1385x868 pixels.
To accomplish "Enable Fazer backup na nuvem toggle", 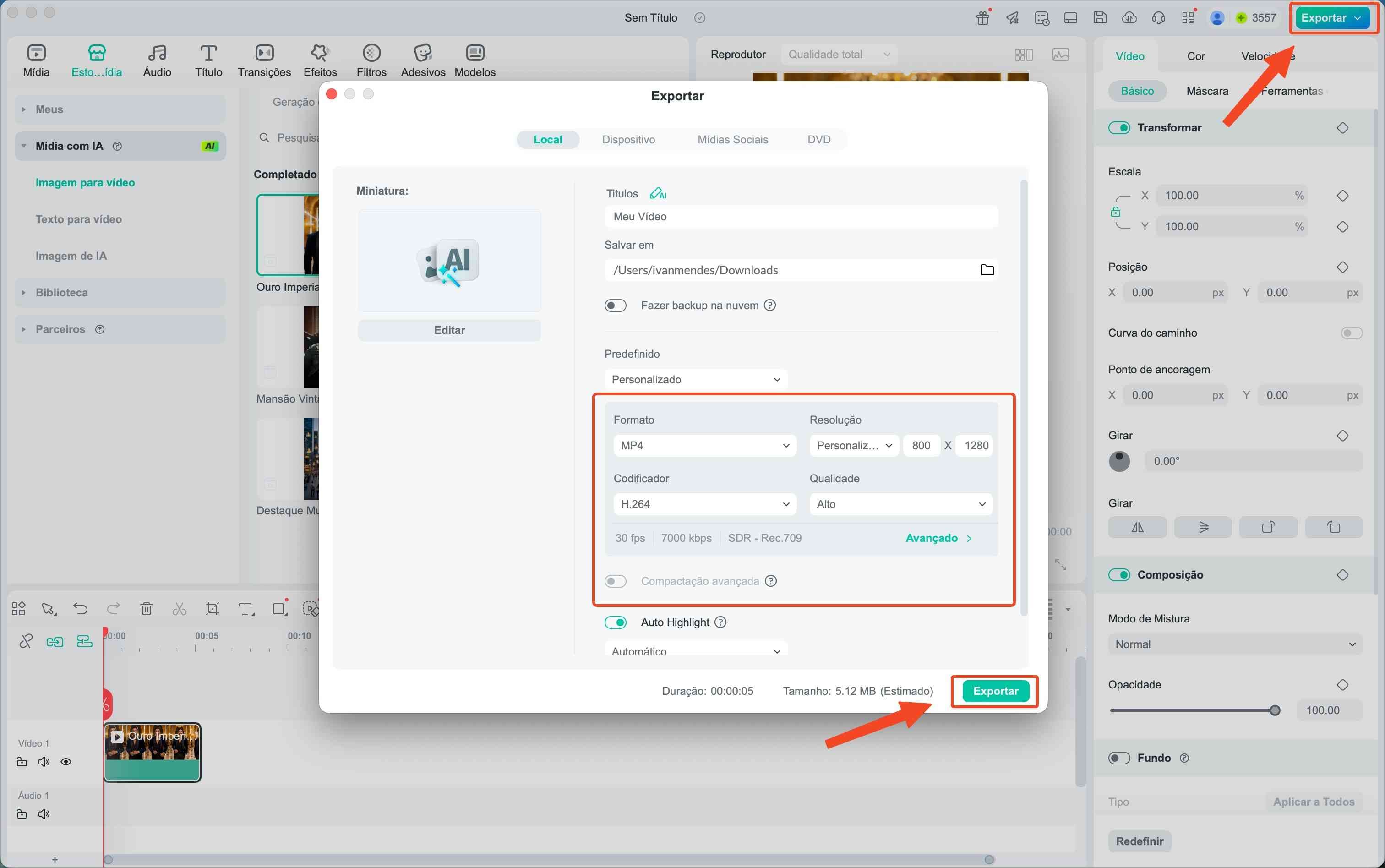I will click(x=615, y=306).
